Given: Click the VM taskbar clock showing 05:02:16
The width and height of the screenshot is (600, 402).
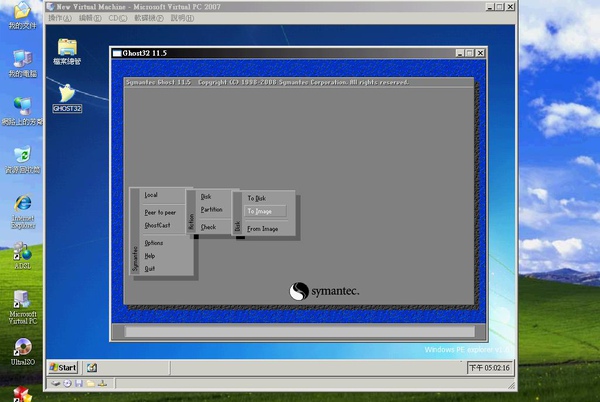Looking at the screenshot, I should tap(489, 368).
